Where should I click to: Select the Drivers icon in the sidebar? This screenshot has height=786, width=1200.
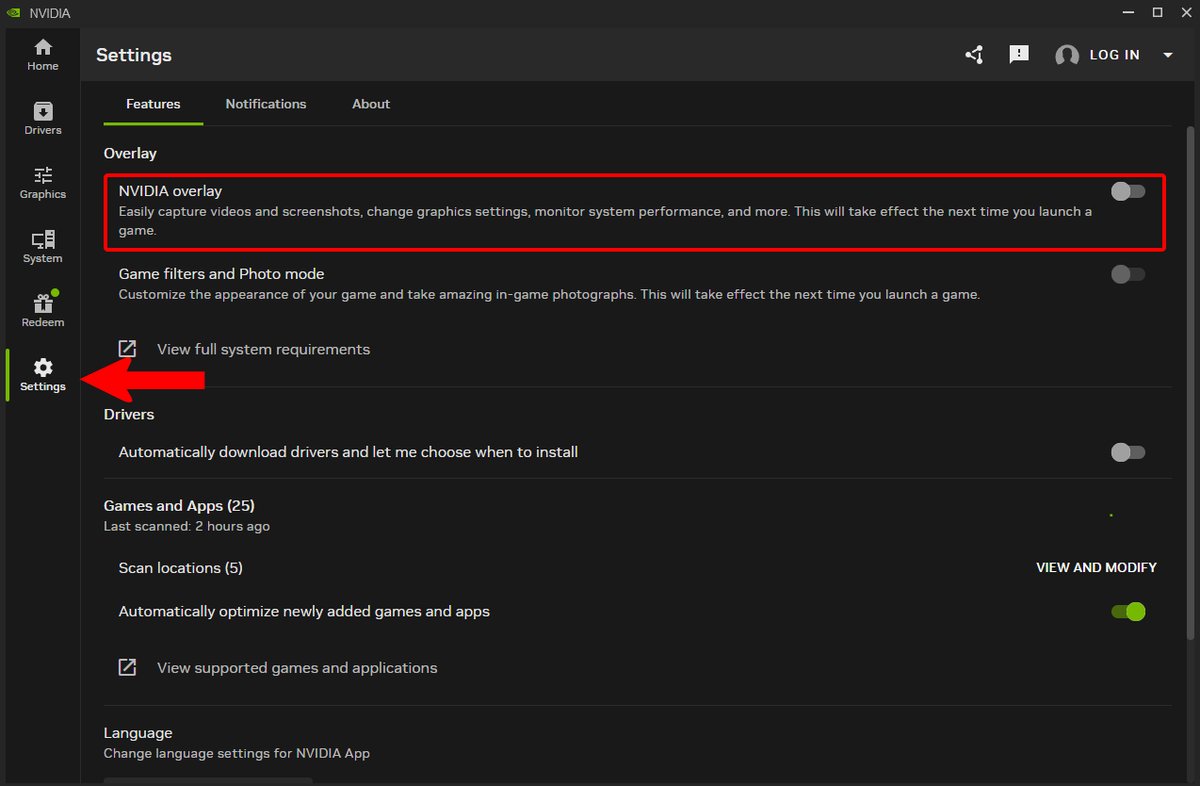(x=42, y=117)
